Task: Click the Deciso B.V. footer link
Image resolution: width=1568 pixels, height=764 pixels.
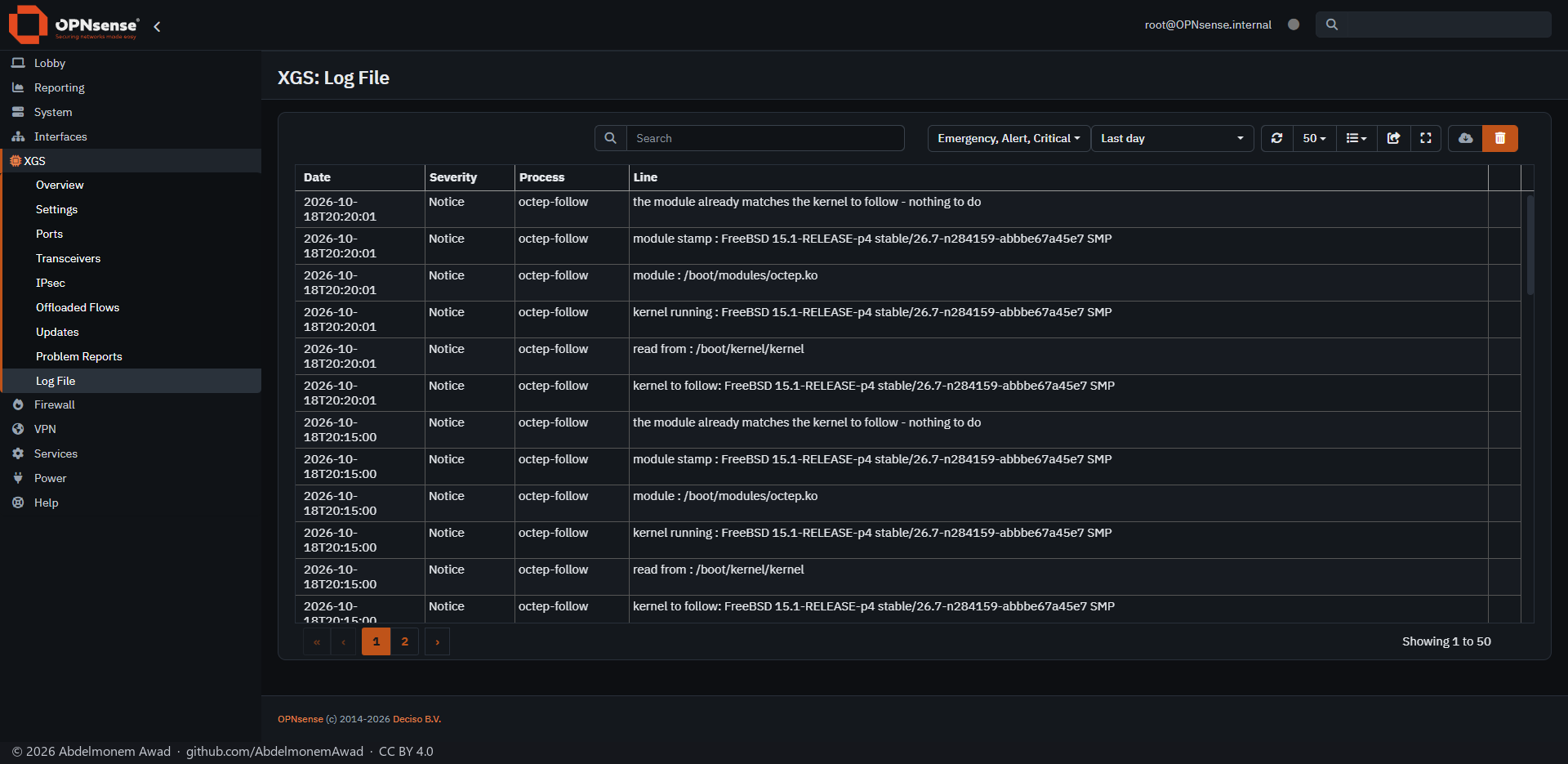Action: 416,719
